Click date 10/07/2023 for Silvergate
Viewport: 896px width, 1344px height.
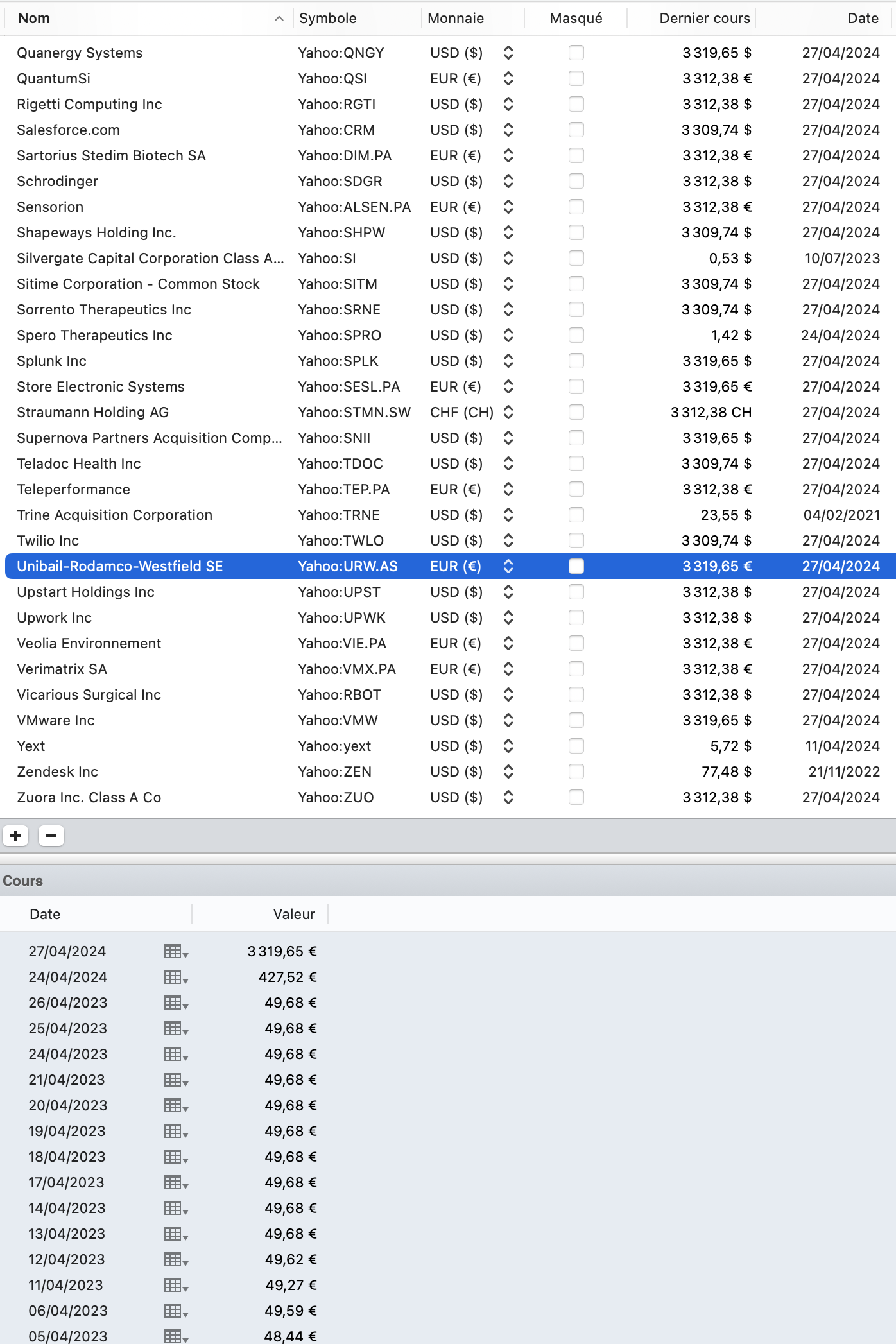click(x=842, y=258)
